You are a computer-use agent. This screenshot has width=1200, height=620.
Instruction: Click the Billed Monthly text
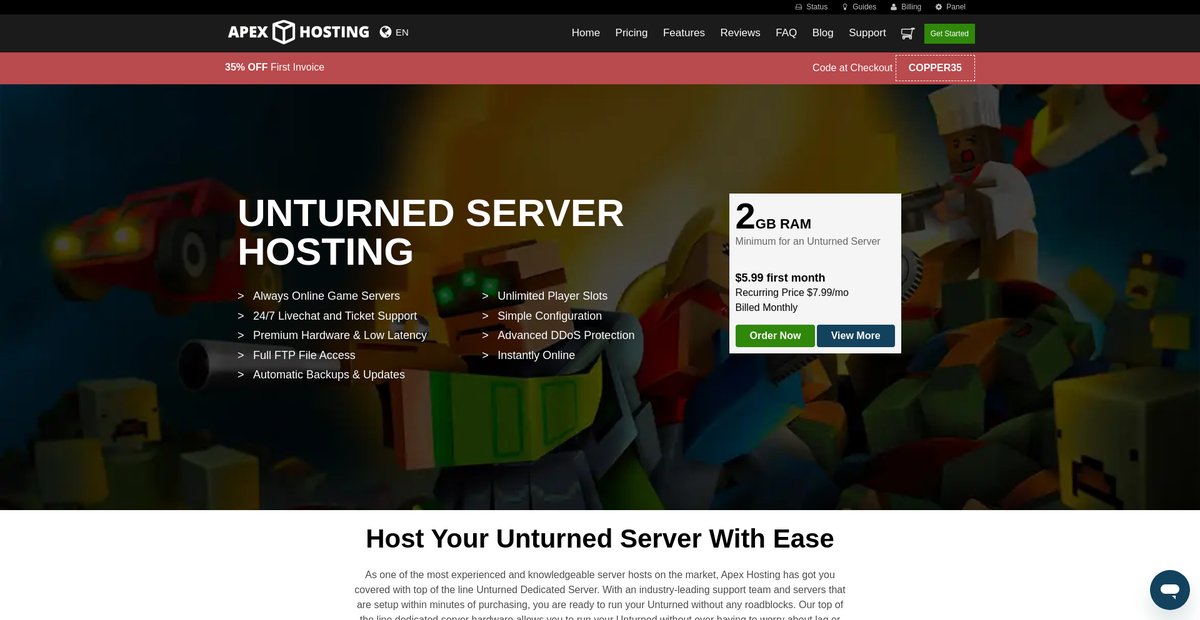767,308
